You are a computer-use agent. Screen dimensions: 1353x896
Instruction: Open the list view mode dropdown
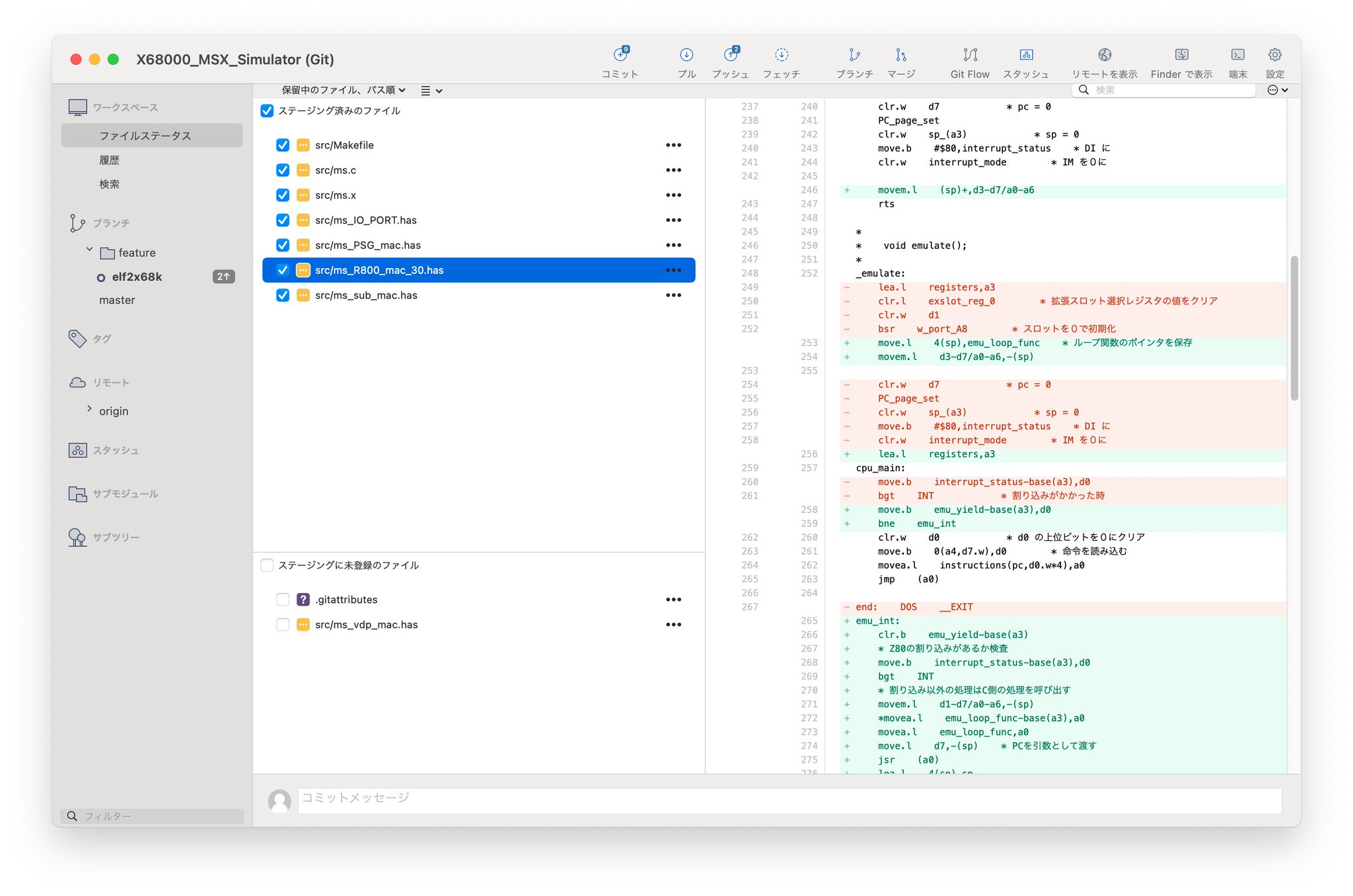tap(431, 90)
